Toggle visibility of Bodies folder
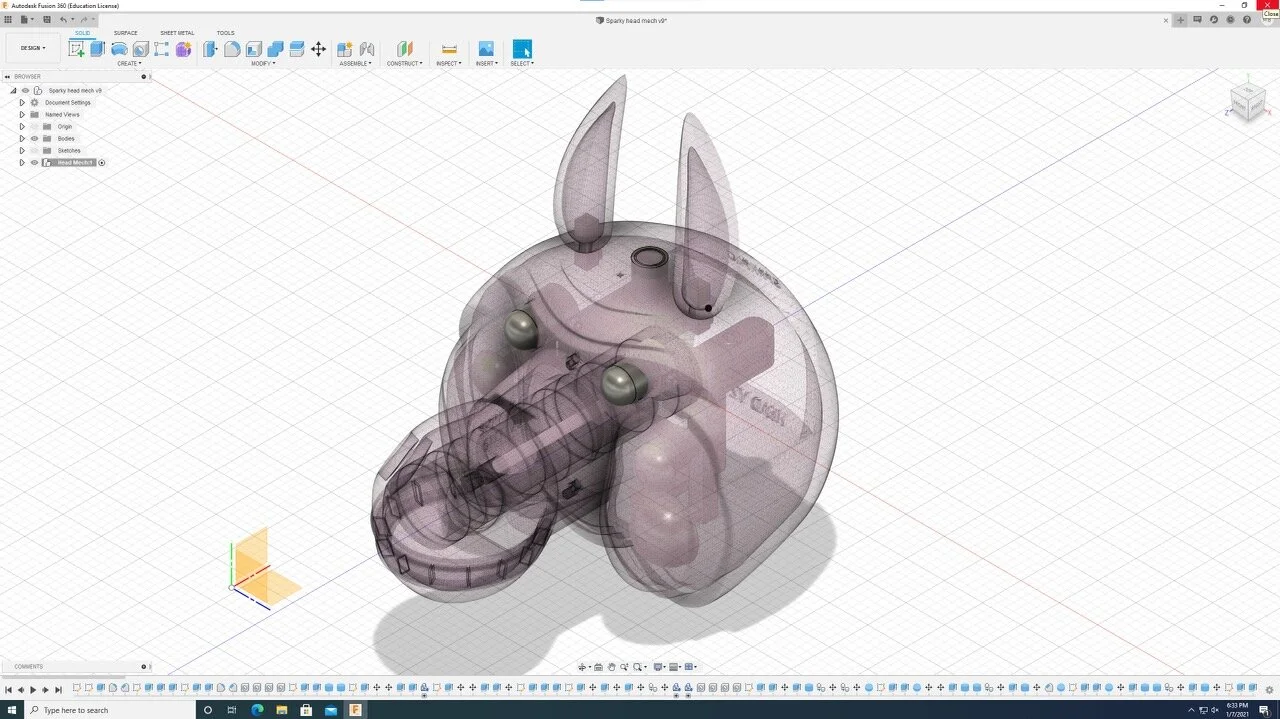 coord(34,139)
